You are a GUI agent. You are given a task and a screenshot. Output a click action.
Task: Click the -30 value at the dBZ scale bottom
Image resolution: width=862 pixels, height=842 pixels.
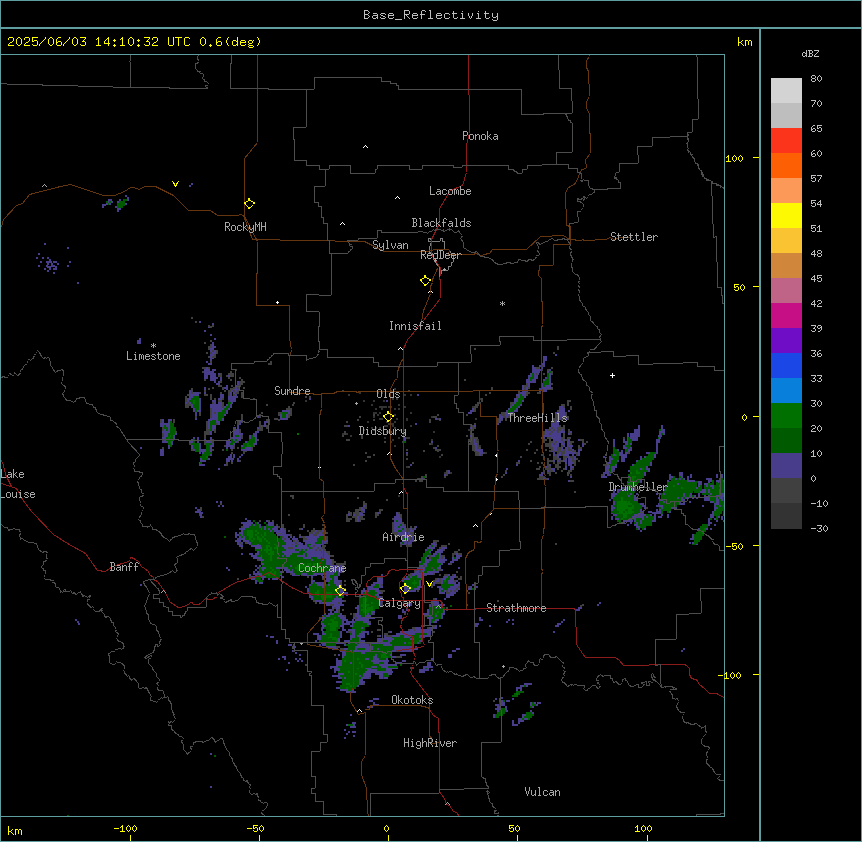coord(819,528)
